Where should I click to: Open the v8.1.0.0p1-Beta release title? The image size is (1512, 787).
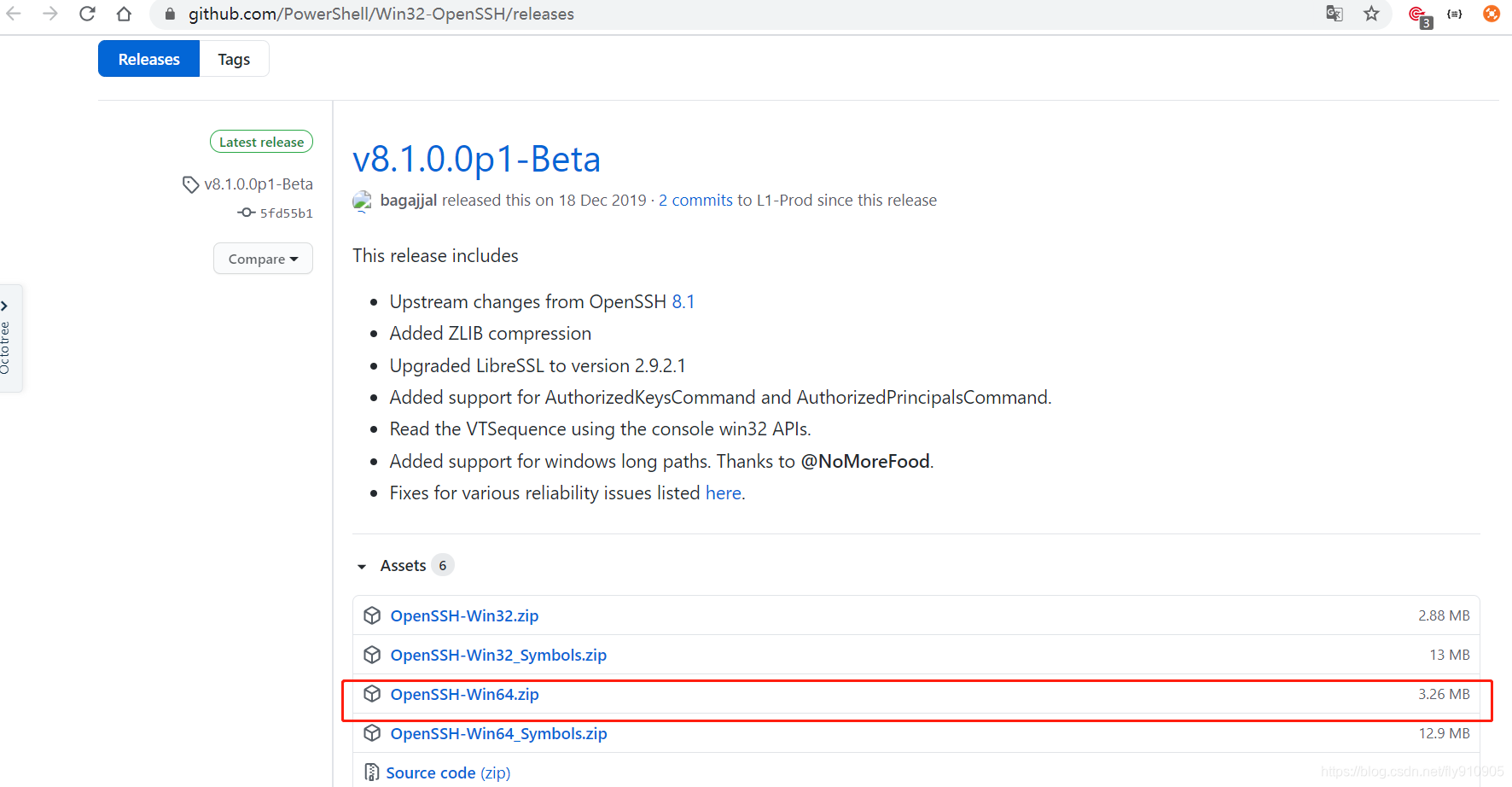pyautogui.click(x=476, y=160)
